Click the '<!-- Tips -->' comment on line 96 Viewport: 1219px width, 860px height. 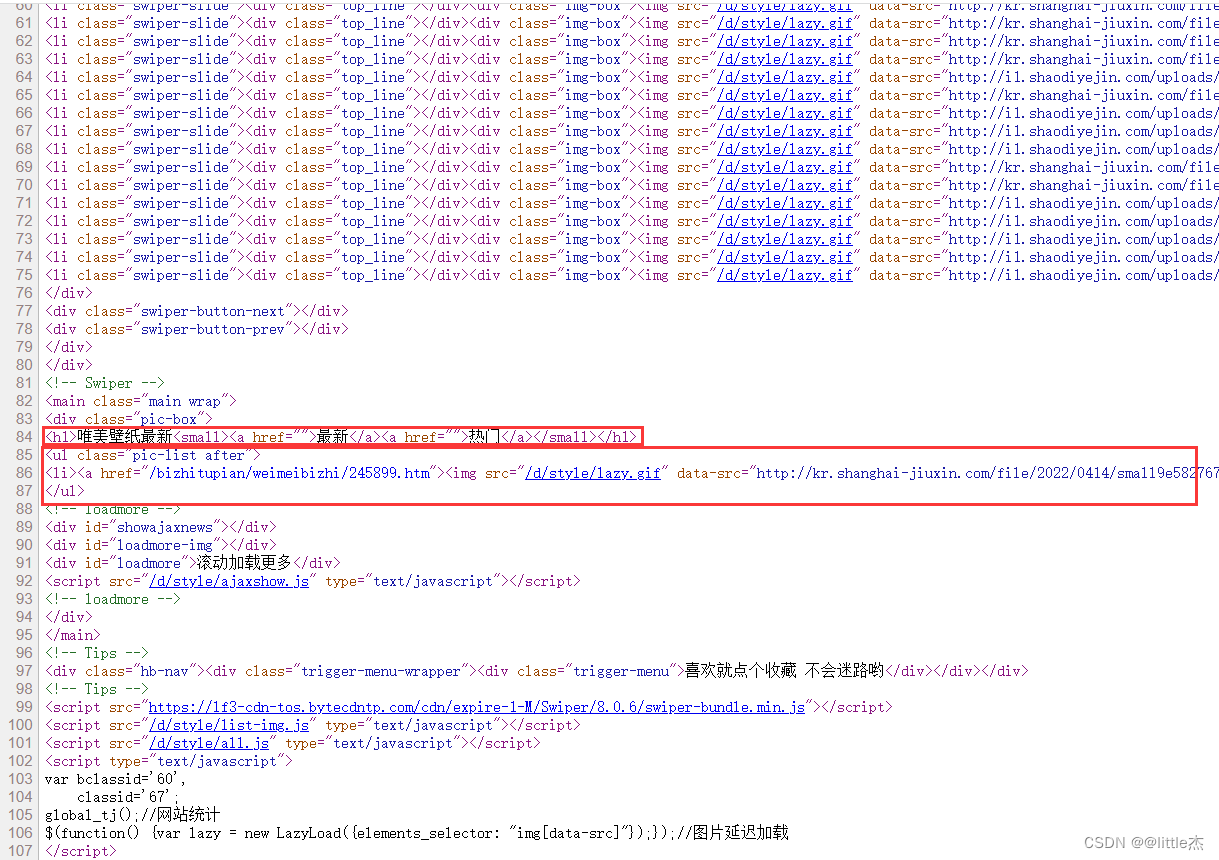[x=96, y=653]
